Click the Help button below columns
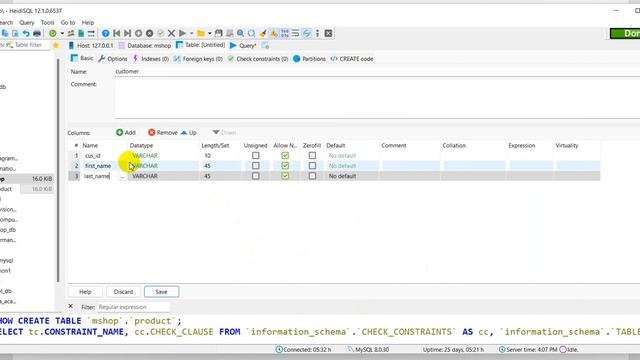The image size is (640, 360). [85, 292]
